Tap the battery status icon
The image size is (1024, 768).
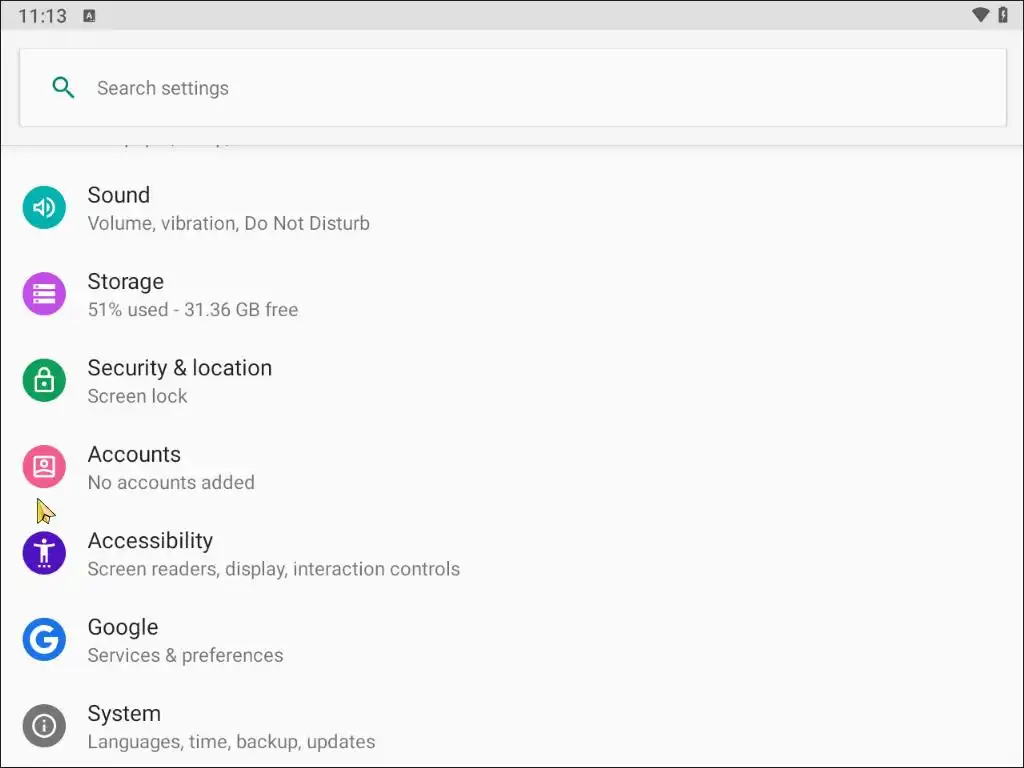click(x=1003, y=15)
